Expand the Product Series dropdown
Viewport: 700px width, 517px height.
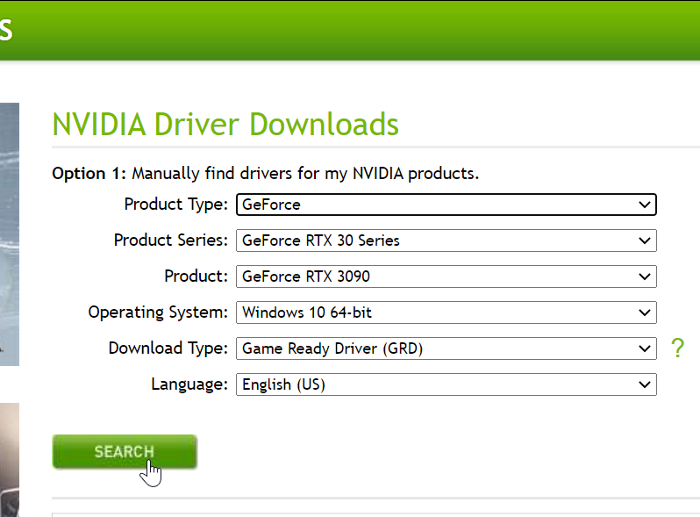pos(446,241)
